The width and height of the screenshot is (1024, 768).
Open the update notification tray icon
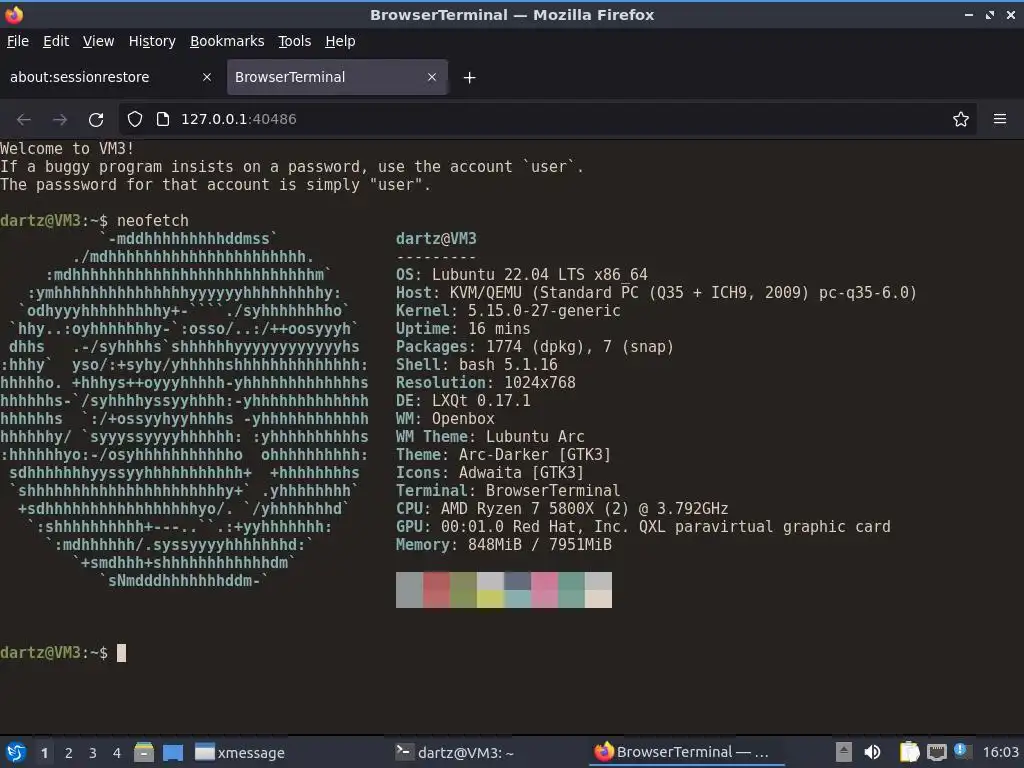961,750
